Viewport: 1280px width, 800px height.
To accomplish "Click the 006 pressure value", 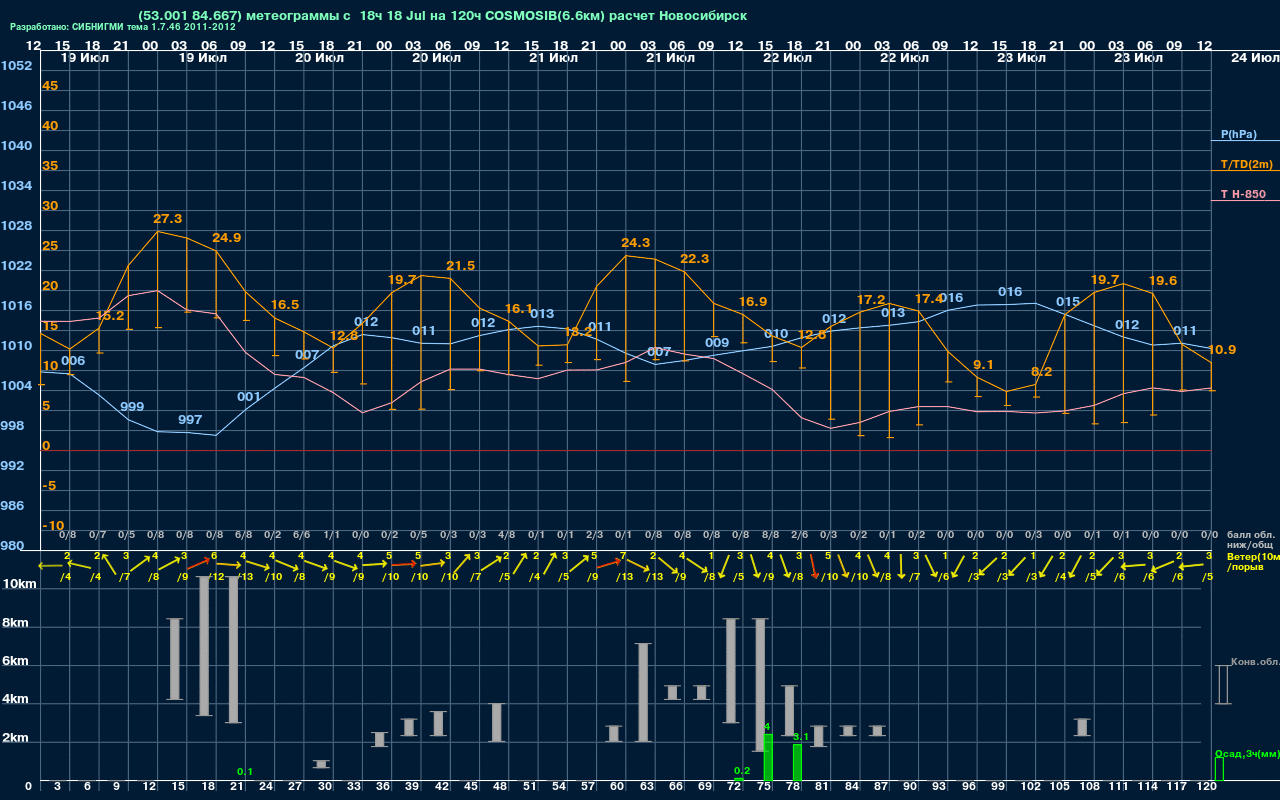I will pos(73,360).
